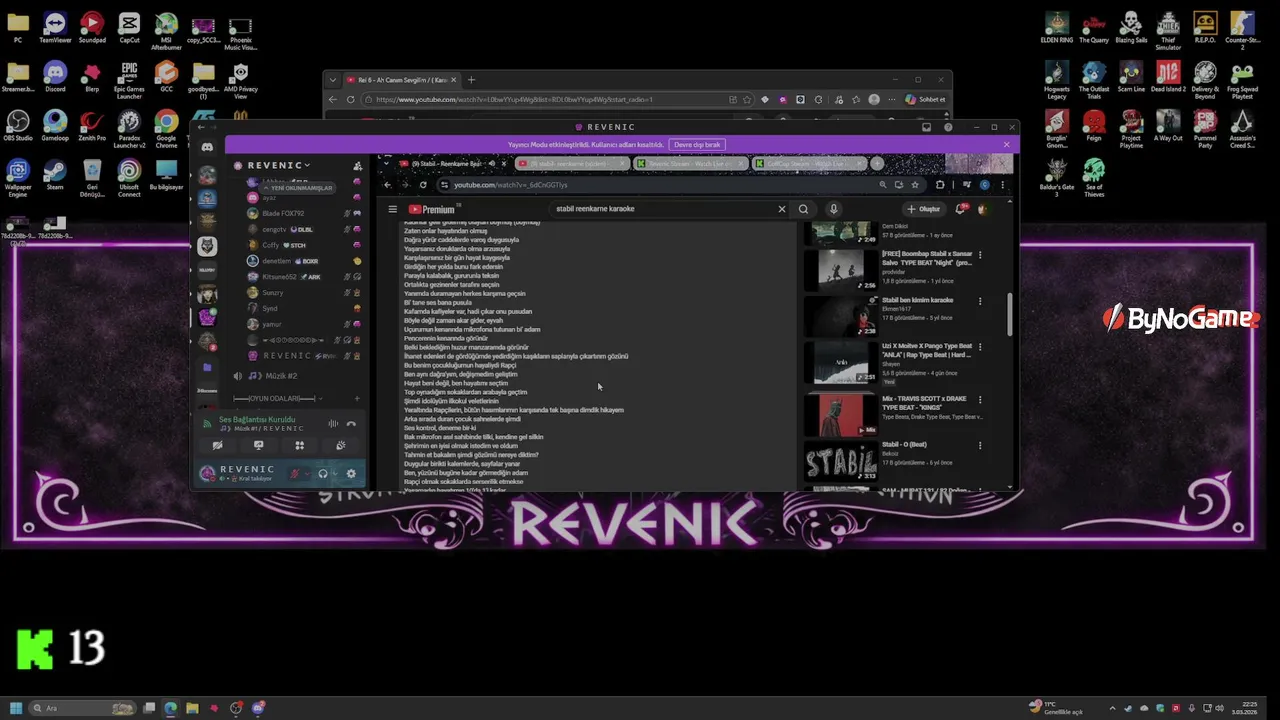
Task: Dismiss streamer mode with Devre dışı bırak
Action: coord(697,145)
